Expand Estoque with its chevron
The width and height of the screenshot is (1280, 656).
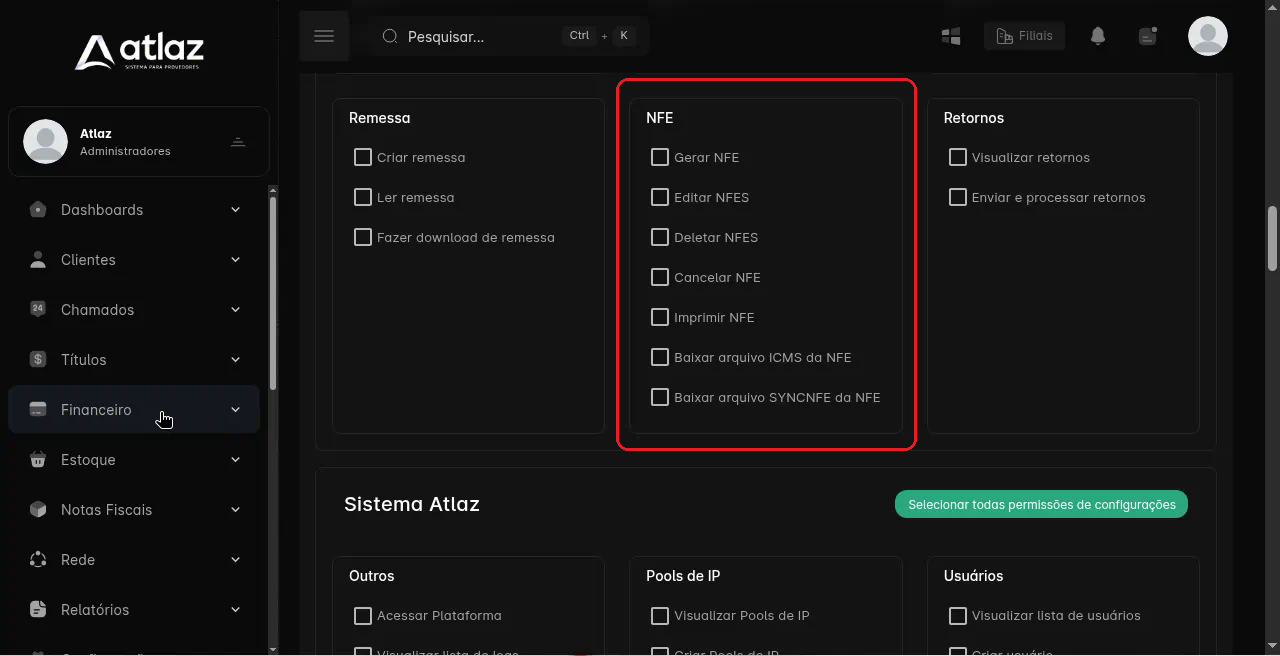(236, 459)
